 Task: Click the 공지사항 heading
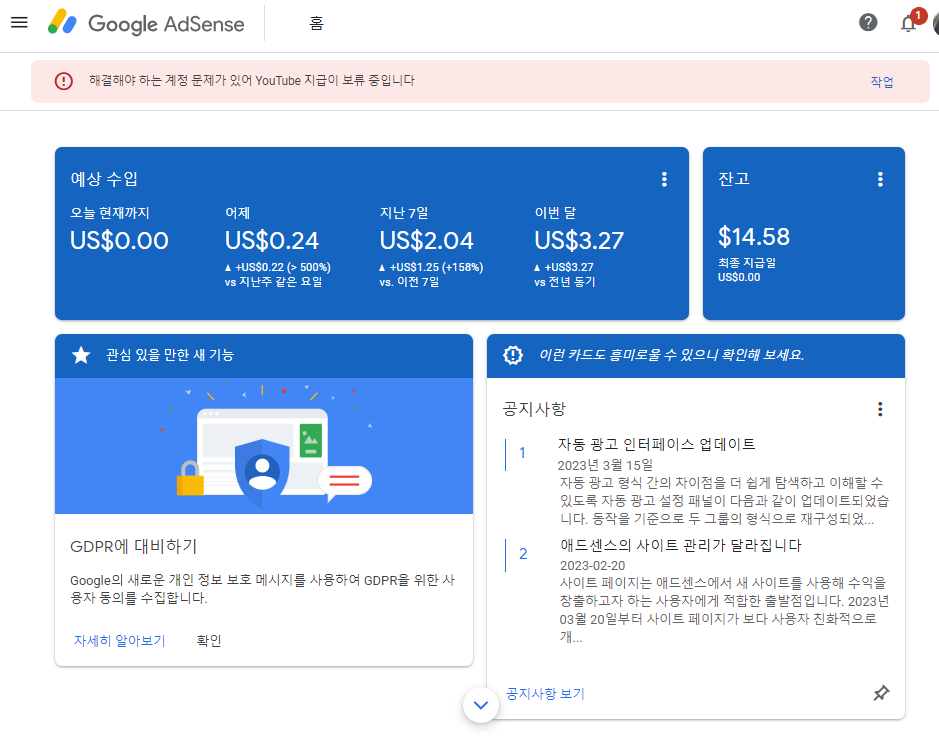pos(534,409)
